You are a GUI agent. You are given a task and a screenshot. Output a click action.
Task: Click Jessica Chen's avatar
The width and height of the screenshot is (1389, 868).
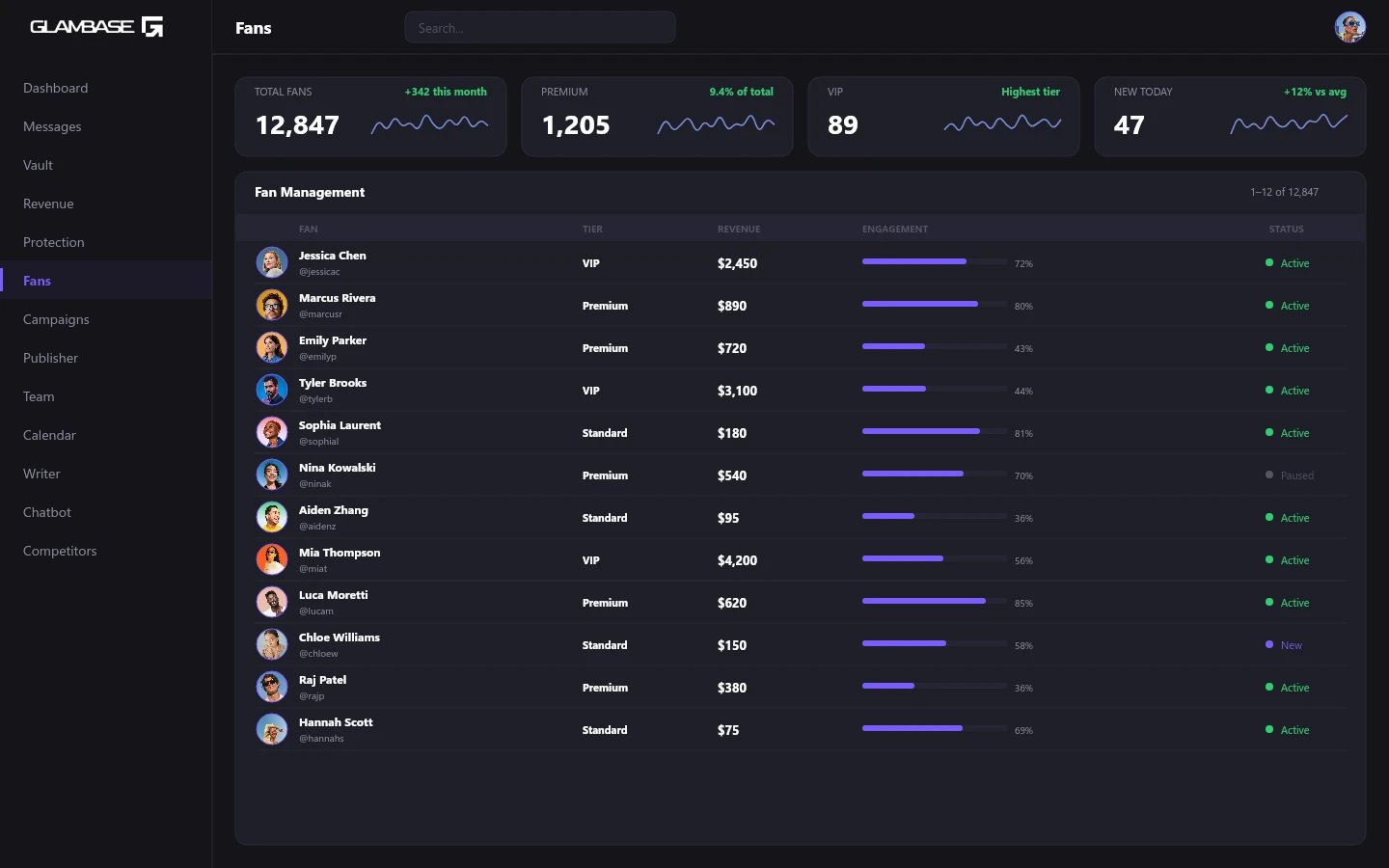pos(272,262)
